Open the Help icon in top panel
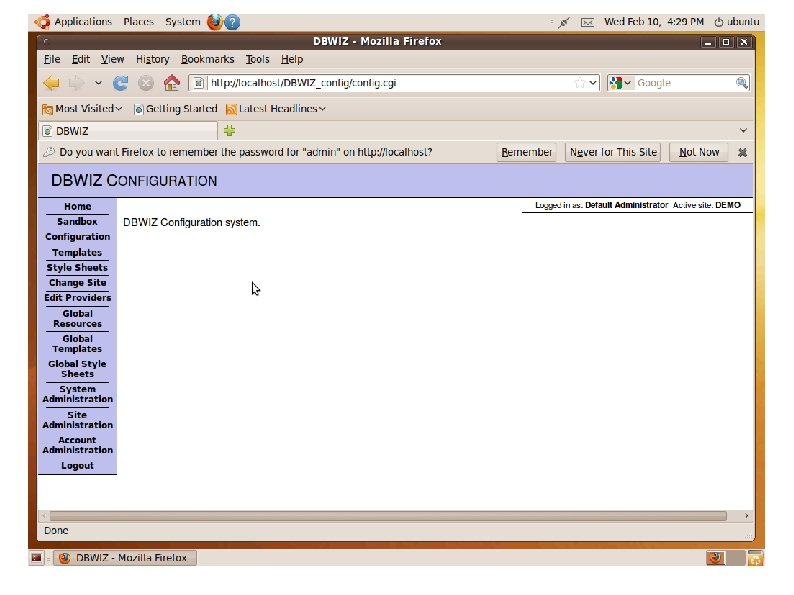Image resolution: width=794 pixels, height=595 pixels. pos(232,22)
